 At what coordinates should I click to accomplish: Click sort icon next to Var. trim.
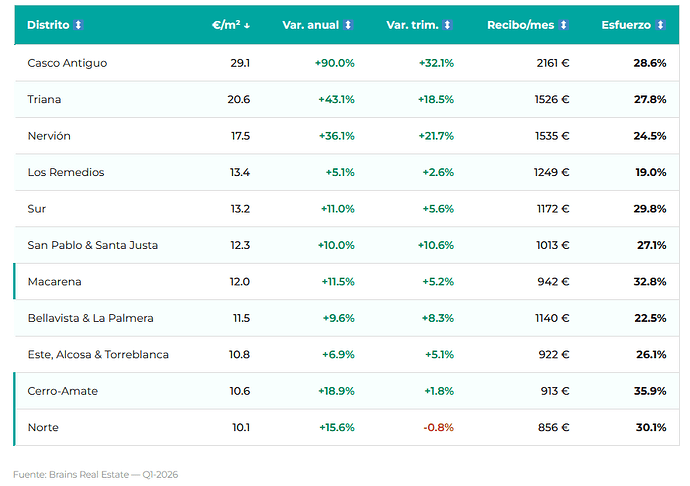(x=448, y=25)
